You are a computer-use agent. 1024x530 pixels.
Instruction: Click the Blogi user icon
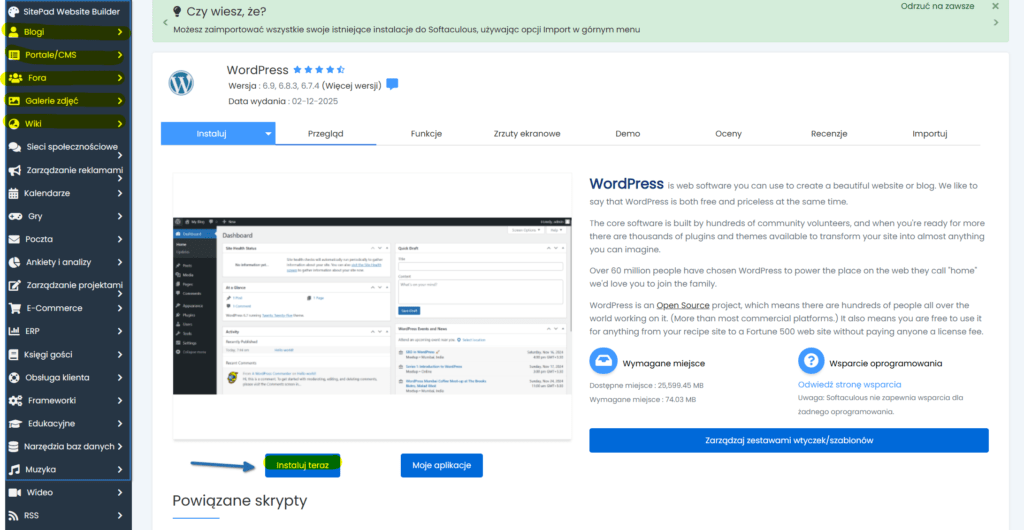[x=14, y=32]
